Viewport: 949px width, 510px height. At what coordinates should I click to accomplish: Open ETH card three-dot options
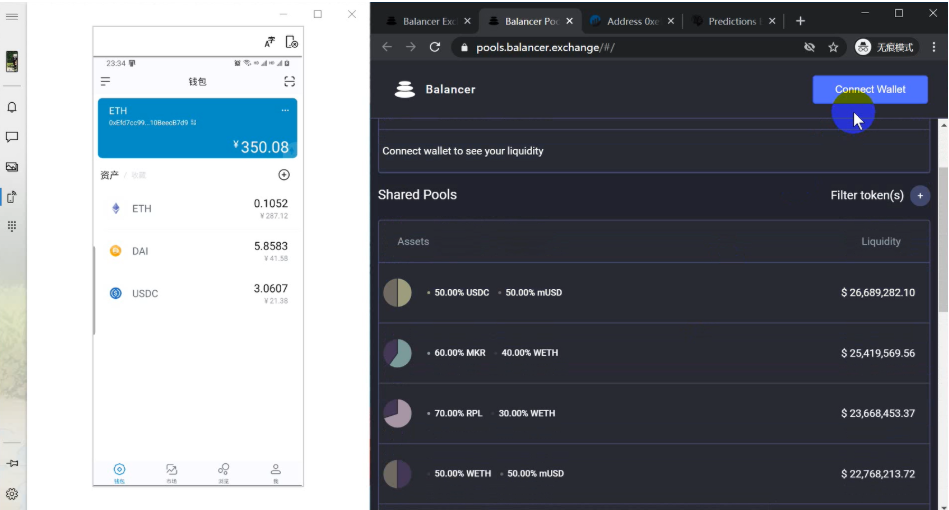click(285, 110)
